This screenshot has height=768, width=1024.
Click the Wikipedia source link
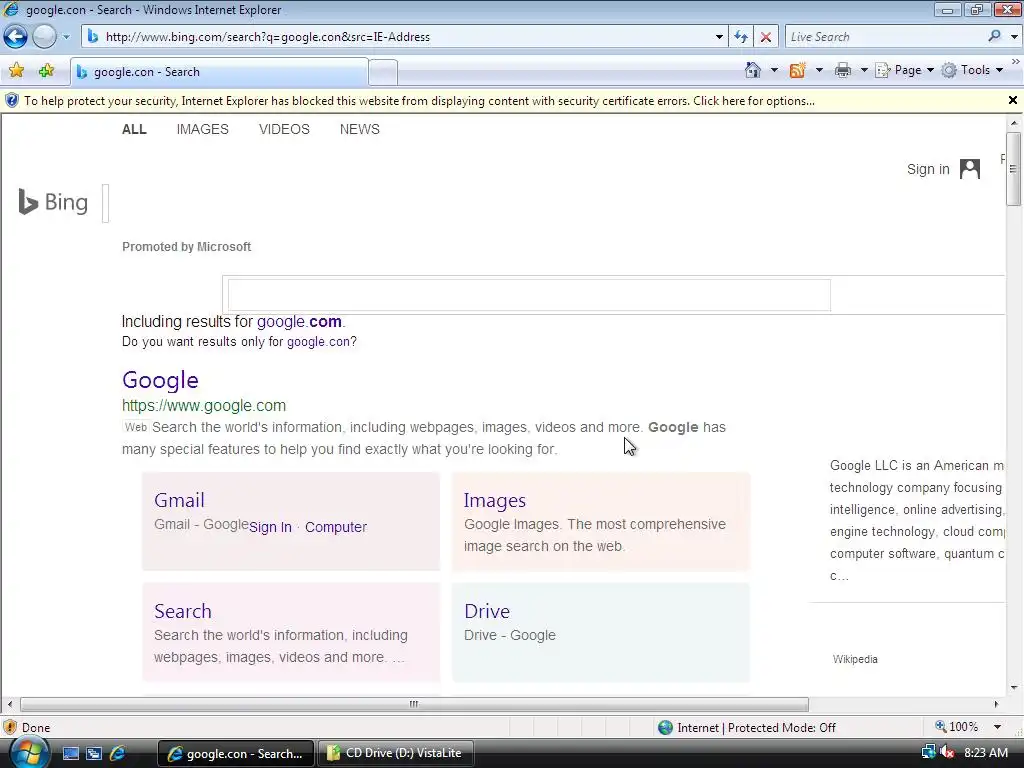(x=855, y=660)
